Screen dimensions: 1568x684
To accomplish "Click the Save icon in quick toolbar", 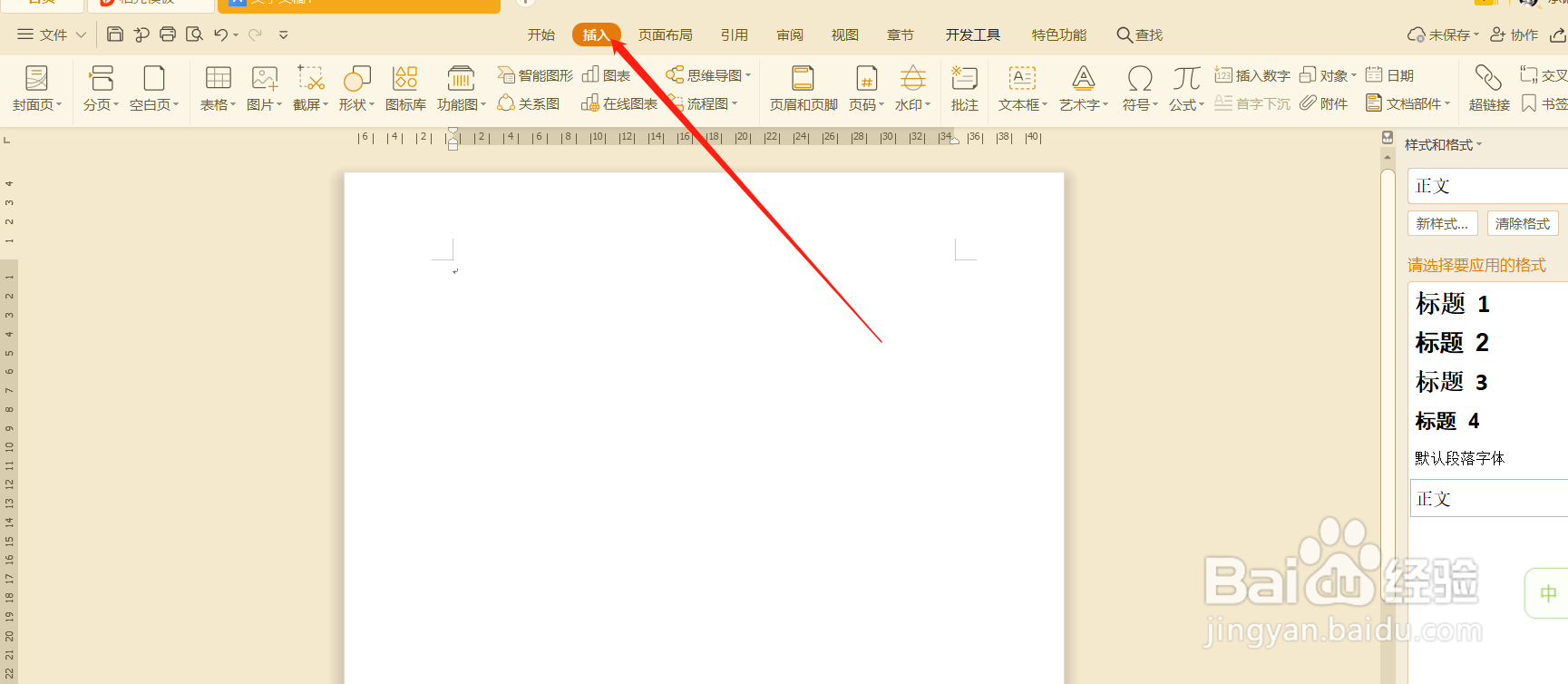I will click(x=115, y=34).
